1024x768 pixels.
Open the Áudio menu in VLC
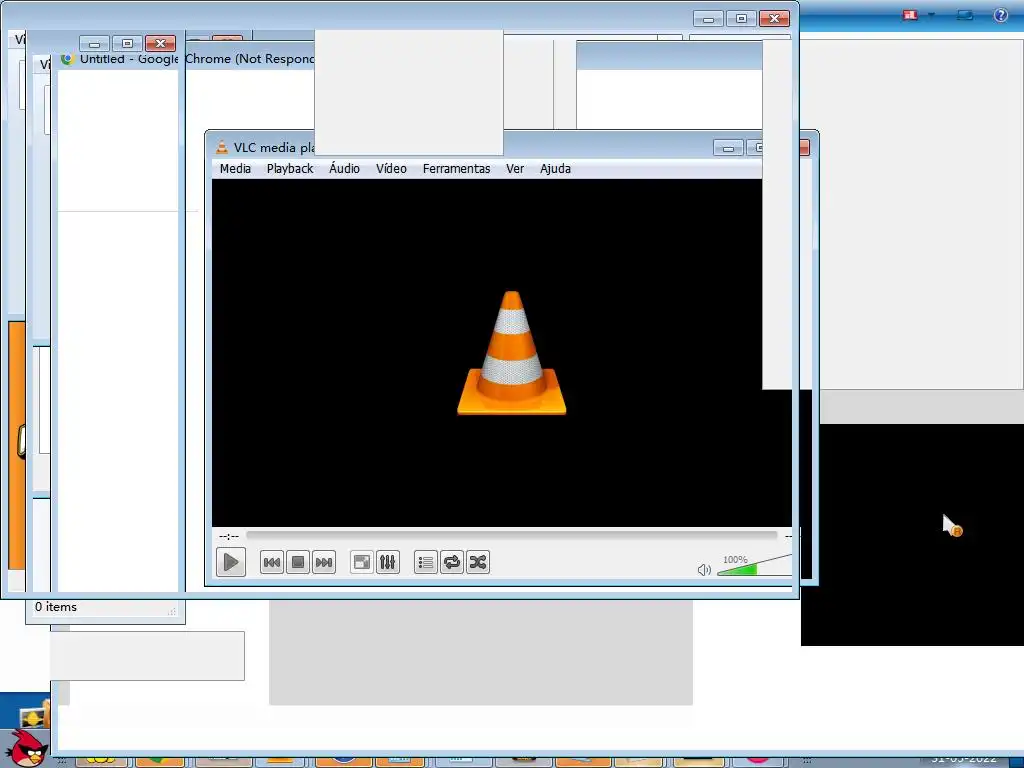(344, 168)
